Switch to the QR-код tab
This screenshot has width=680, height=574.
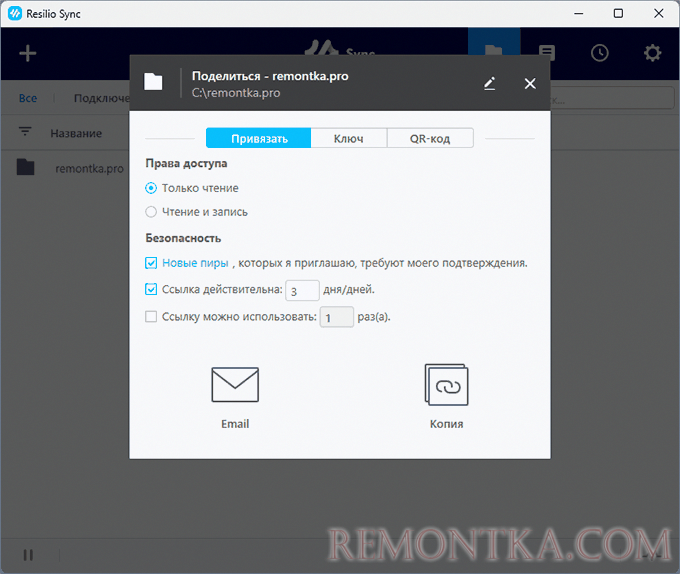(430, 138)
